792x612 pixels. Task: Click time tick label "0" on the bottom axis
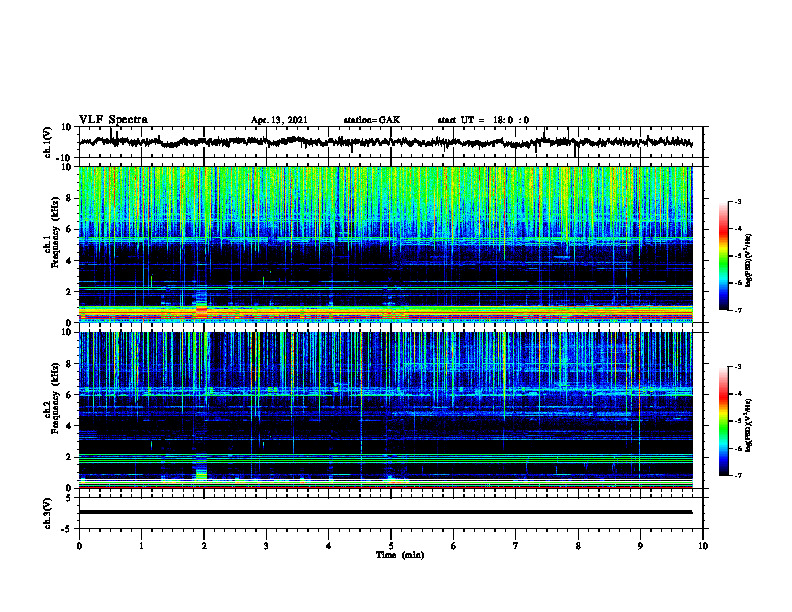[79, 546]
